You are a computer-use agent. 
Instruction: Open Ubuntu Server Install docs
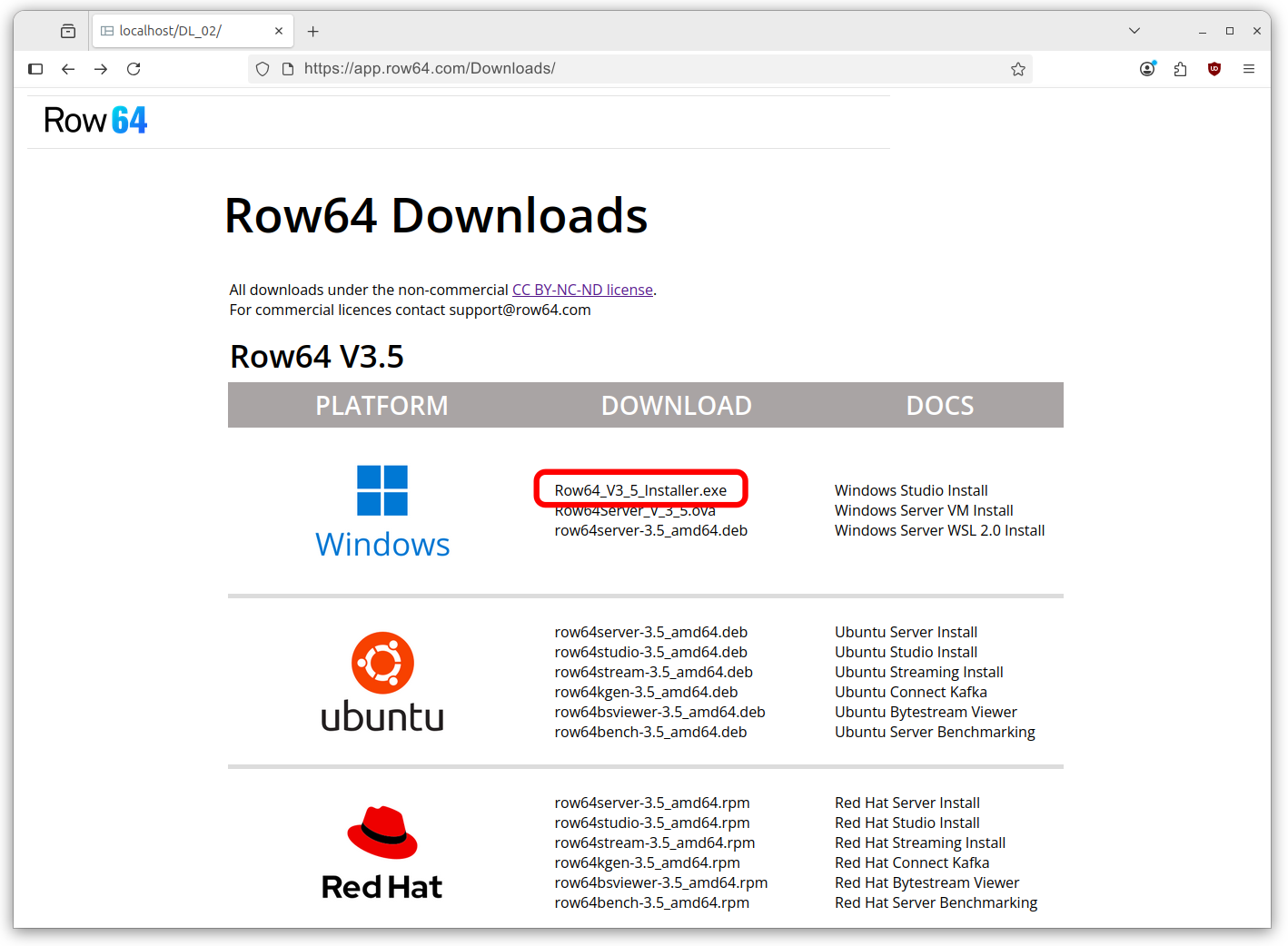pos(906,632)
